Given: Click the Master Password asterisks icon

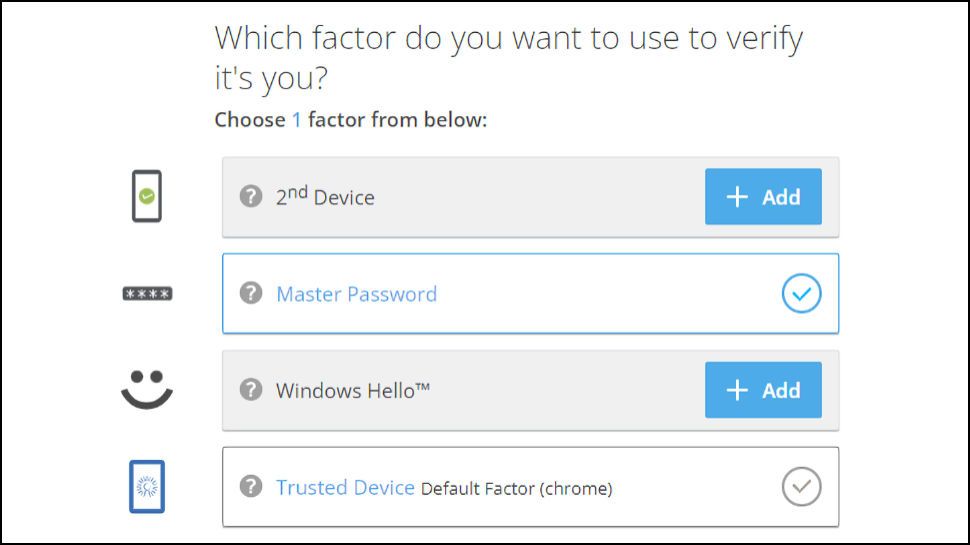Looking at the screenshot, I should click(147, 294).
